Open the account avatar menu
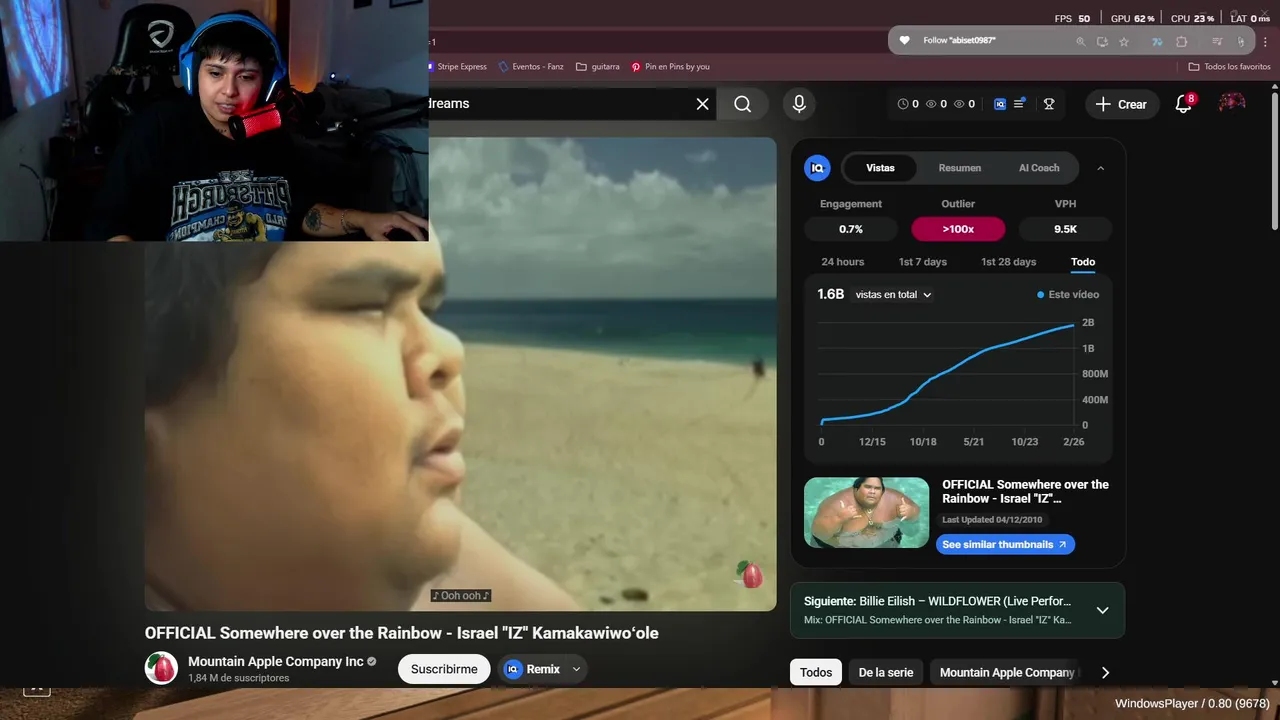Viewport: 1280px width, 720px height. coord(1232,103)
